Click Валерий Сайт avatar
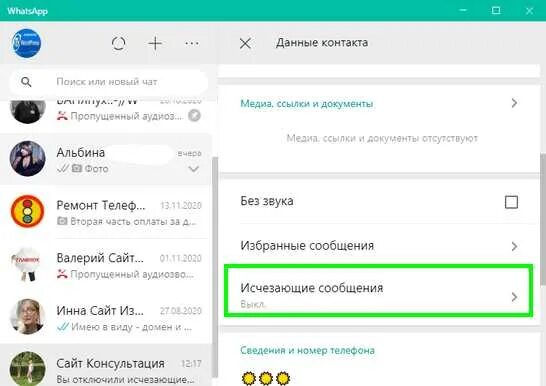 click(28, 265)
